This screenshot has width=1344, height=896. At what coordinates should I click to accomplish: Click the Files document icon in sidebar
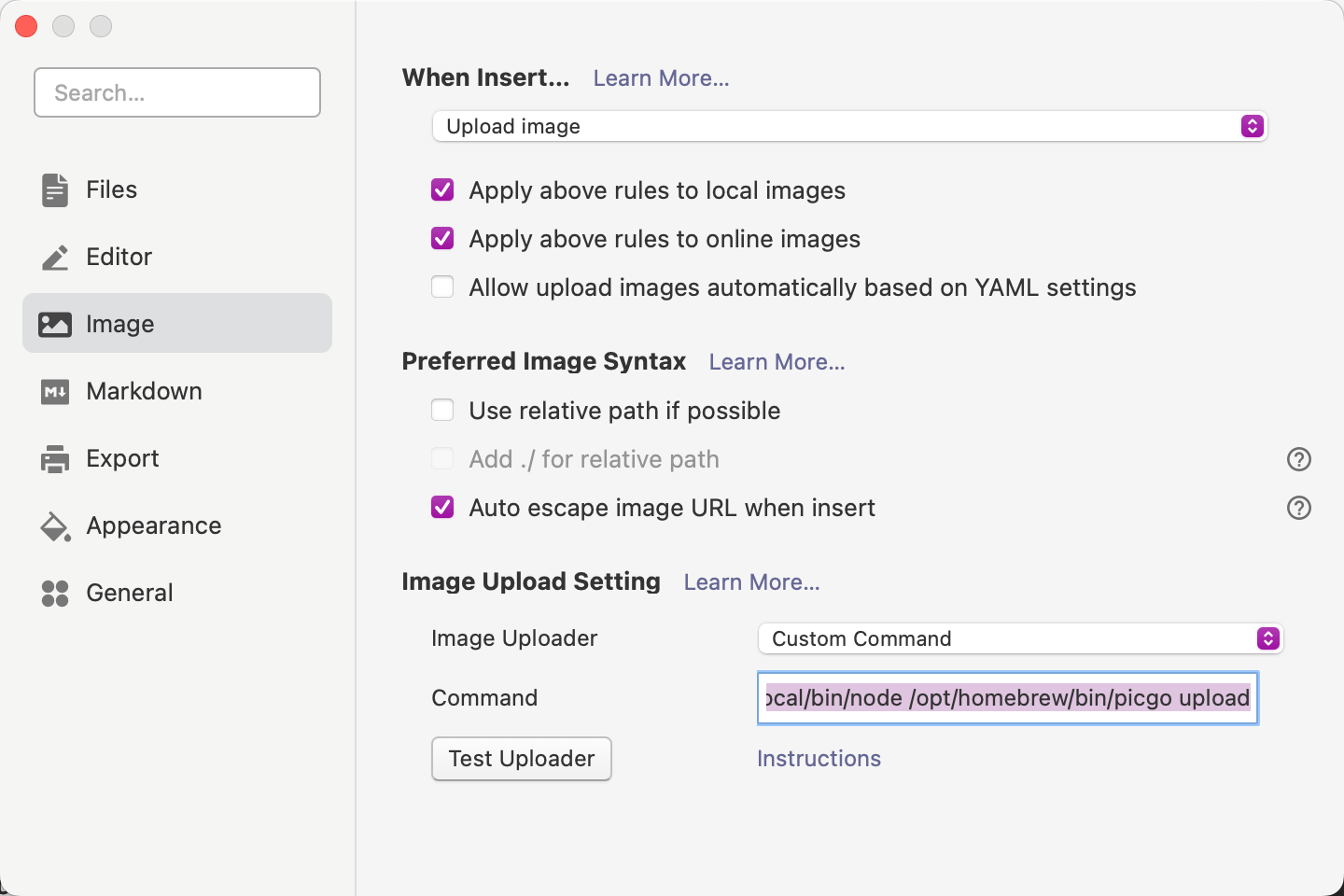tap(55, 189)
